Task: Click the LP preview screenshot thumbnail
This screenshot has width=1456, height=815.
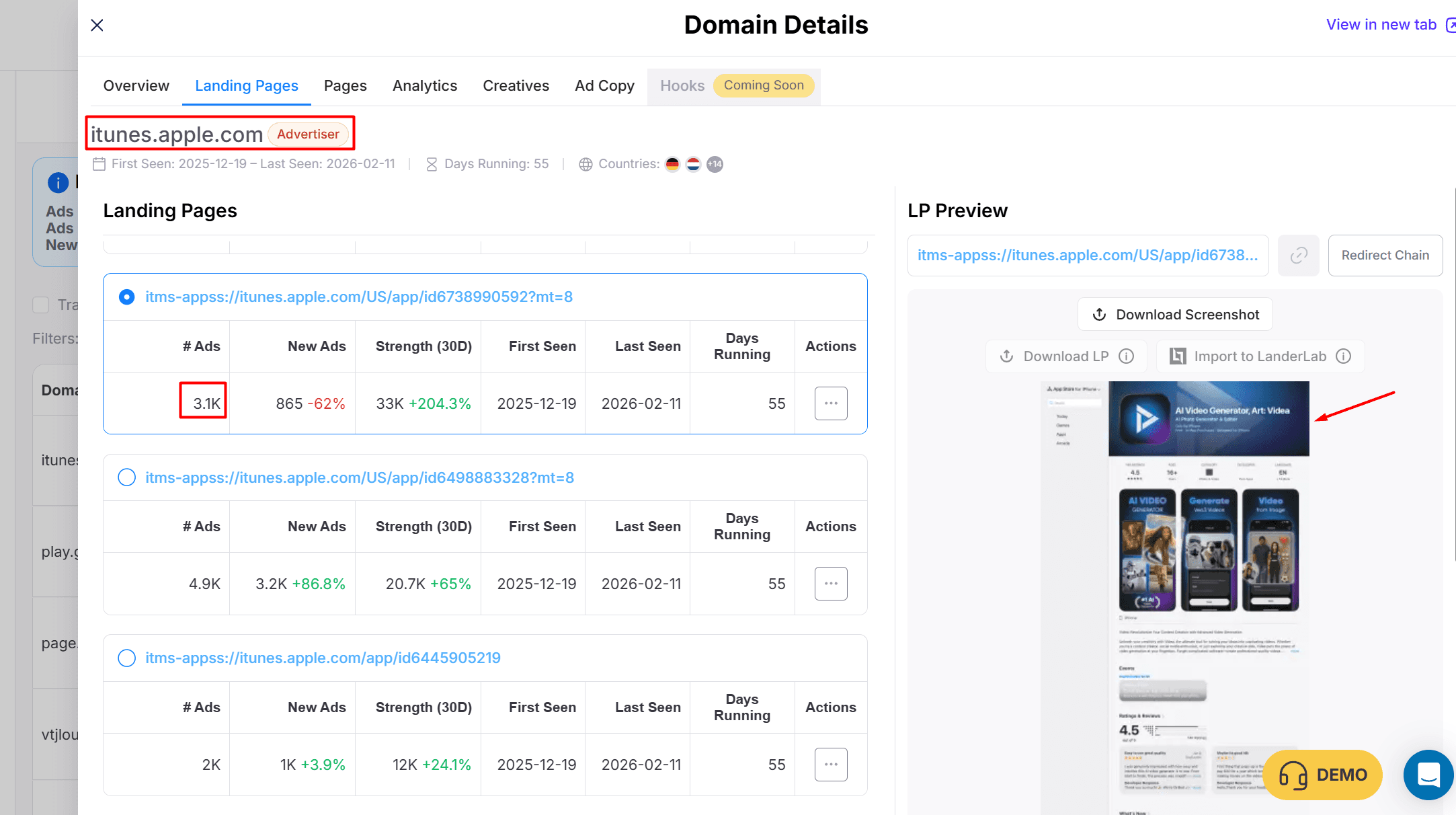Action: (1174, 572)
